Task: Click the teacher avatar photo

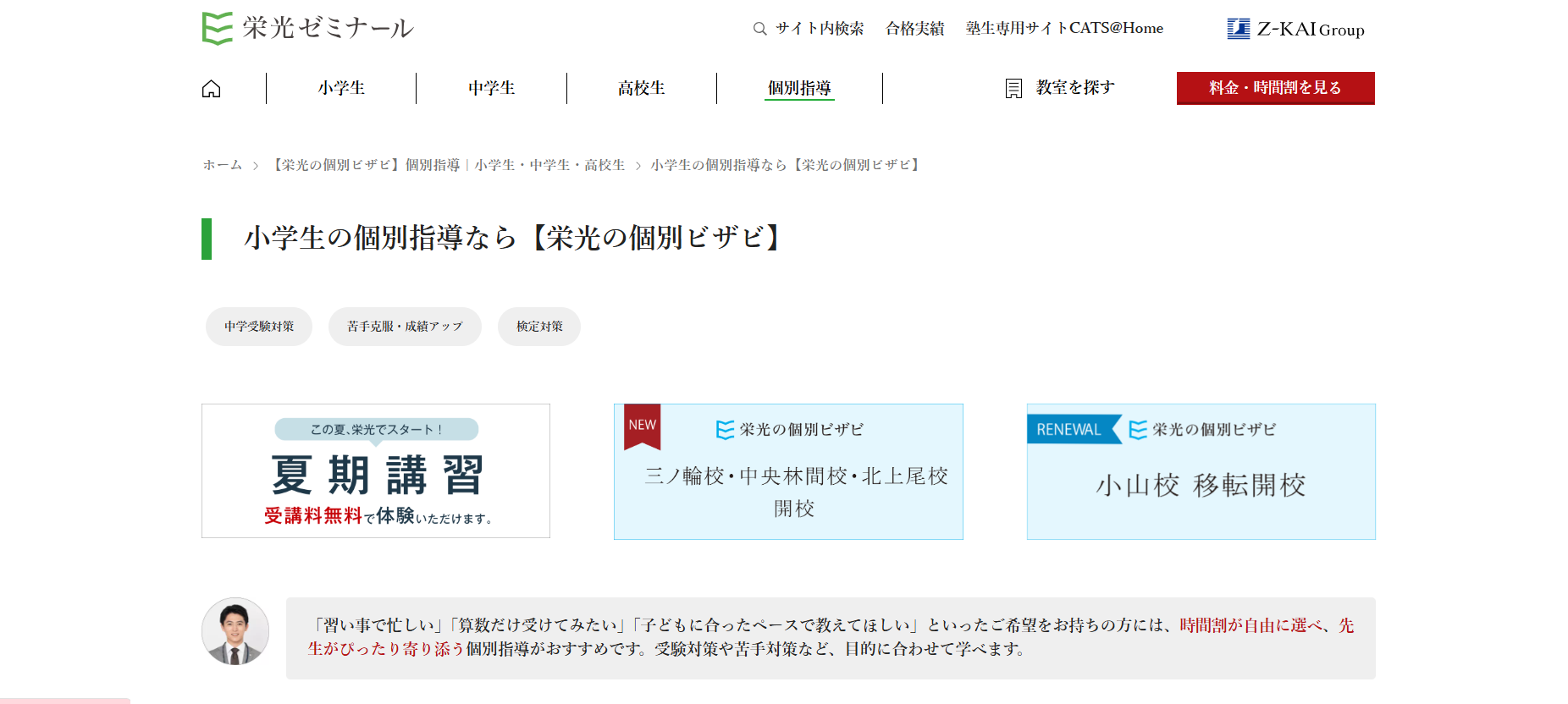Action: [x=235, y=631]
